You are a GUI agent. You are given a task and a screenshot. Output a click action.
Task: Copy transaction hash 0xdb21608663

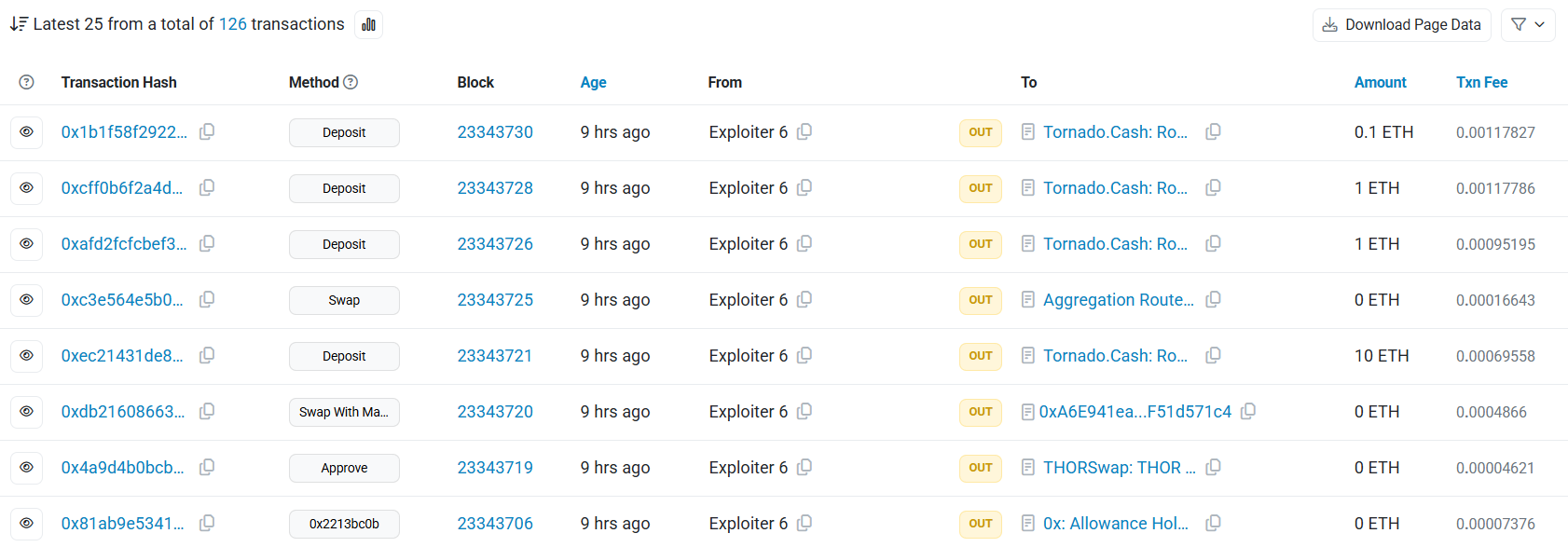click(207, 411)
